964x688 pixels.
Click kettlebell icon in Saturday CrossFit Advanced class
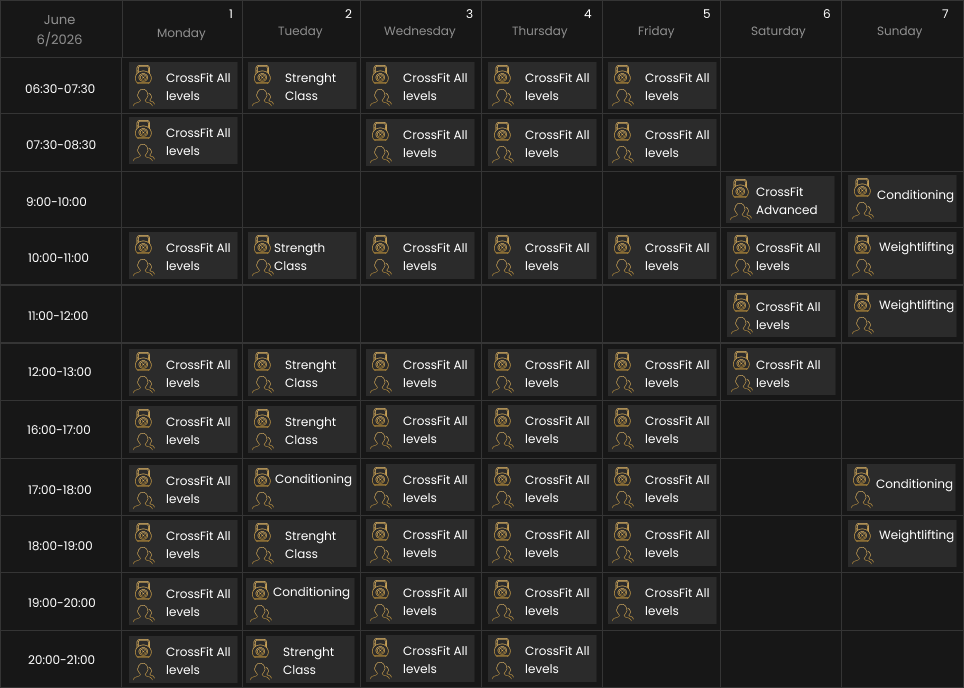click(740, 189)
